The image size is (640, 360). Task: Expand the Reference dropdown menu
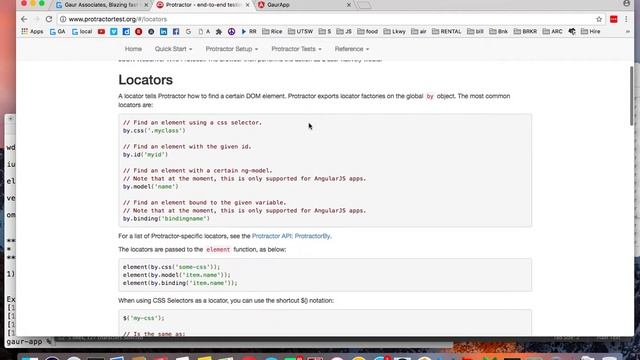[352, 49]
